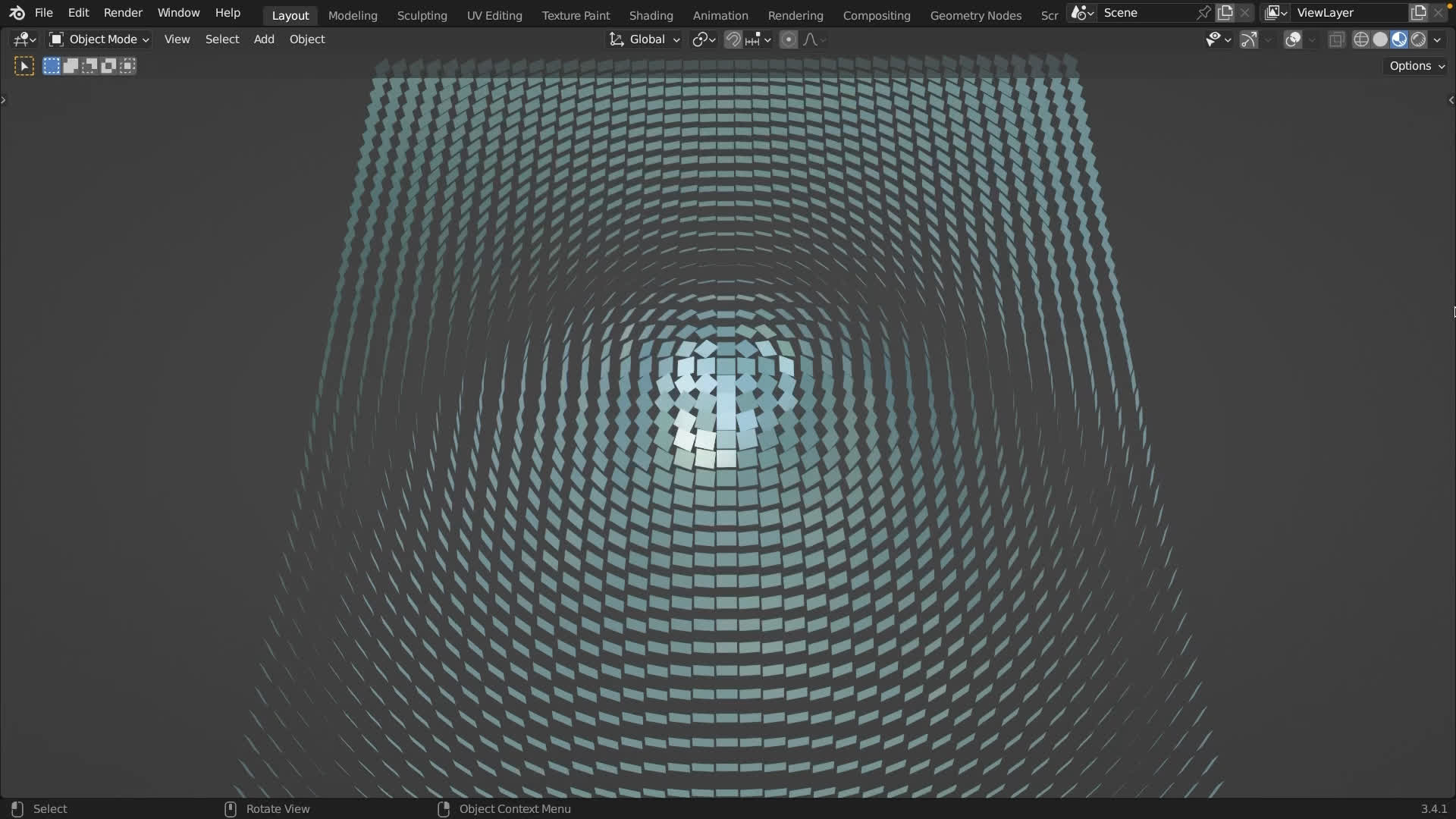The width and height of the screenshot is (1456, 819).
Task: Switch viewport shading to wireframe
Action: (x=1361, y=39)
